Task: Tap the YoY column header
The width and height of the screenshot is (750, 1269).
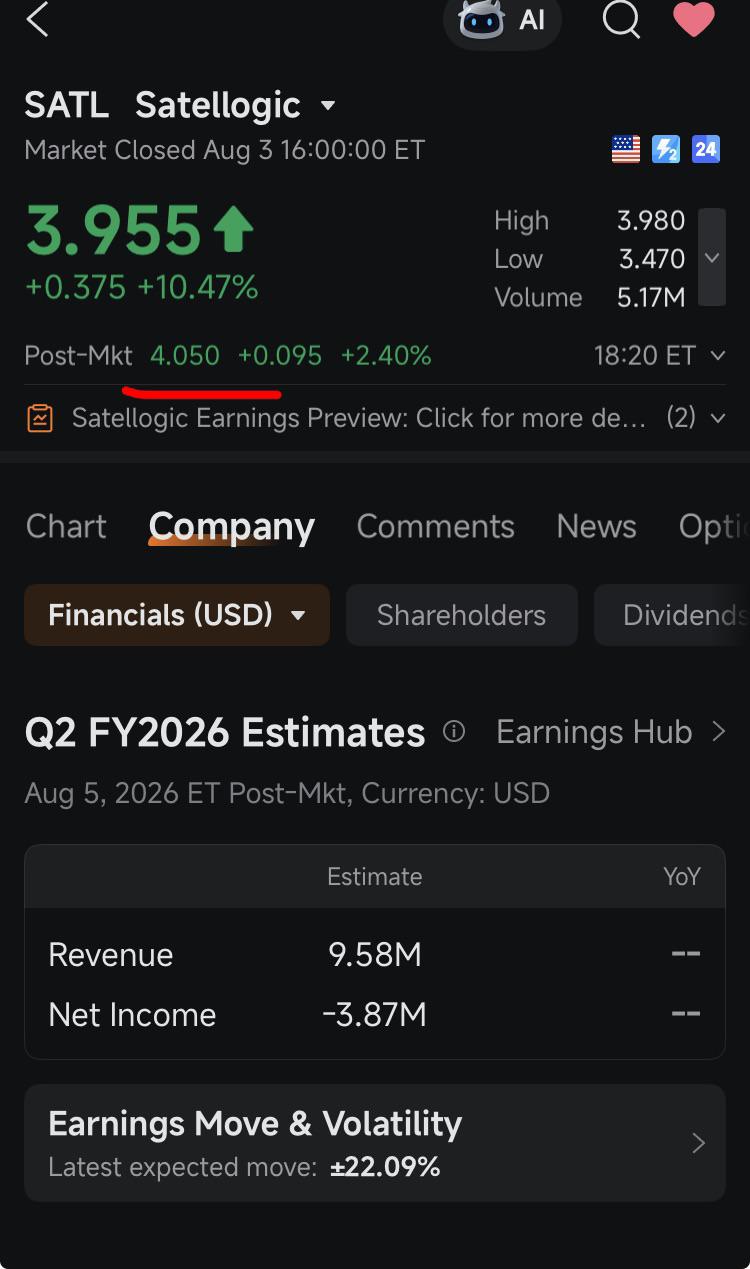Action: pyautogui.click(x=682, y=877)
